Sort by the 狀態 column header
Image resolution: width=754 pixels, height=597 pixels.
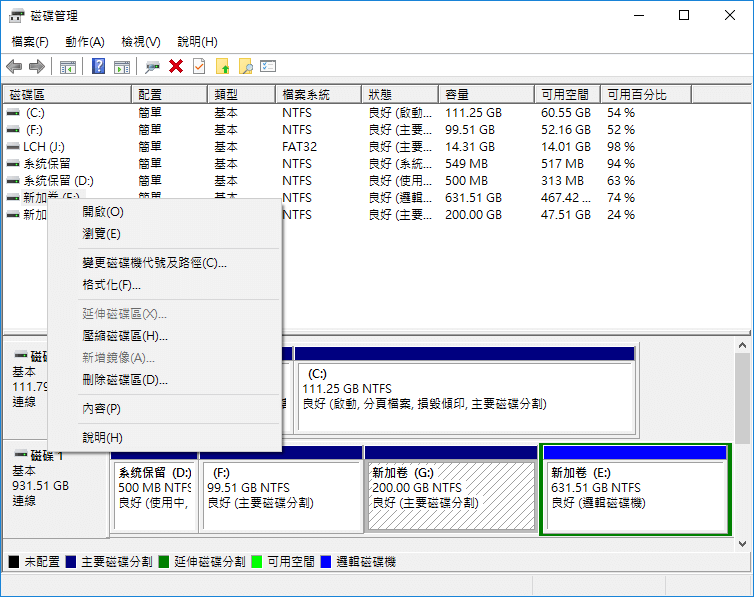(400, 95)
